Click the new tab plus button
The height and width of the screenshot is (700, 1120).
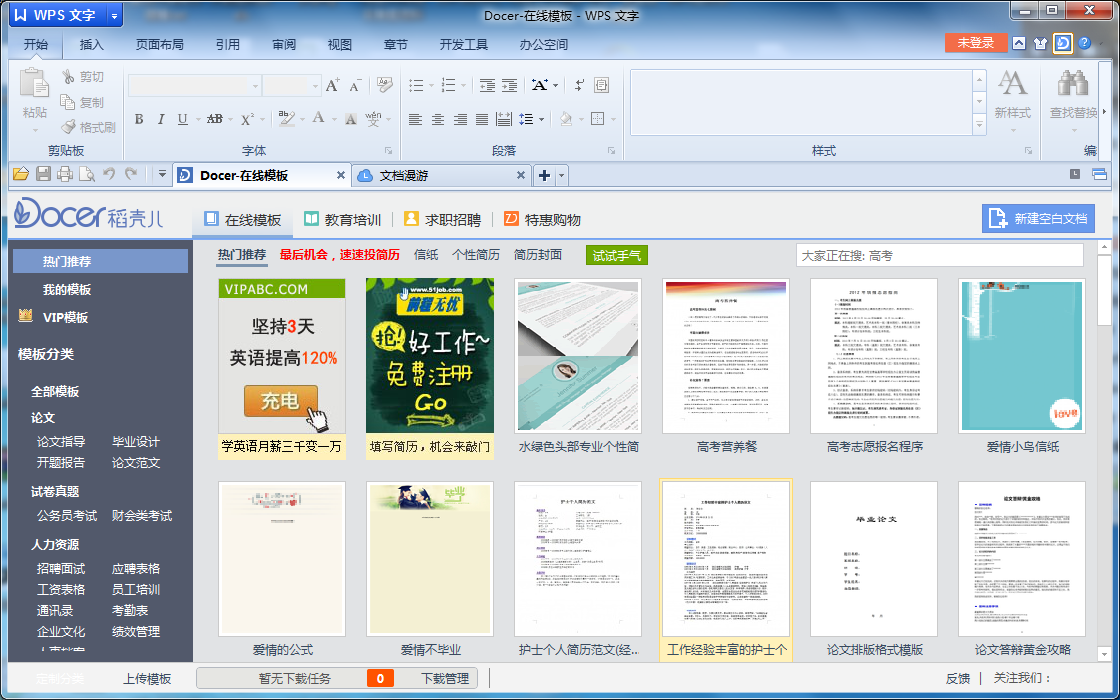(x=544, y=176)
